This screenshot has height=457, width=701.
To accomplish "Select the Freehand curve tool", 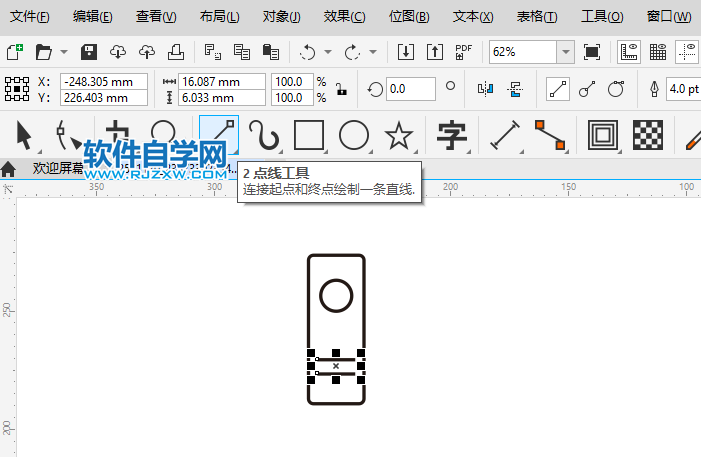I will click(264, 135).
